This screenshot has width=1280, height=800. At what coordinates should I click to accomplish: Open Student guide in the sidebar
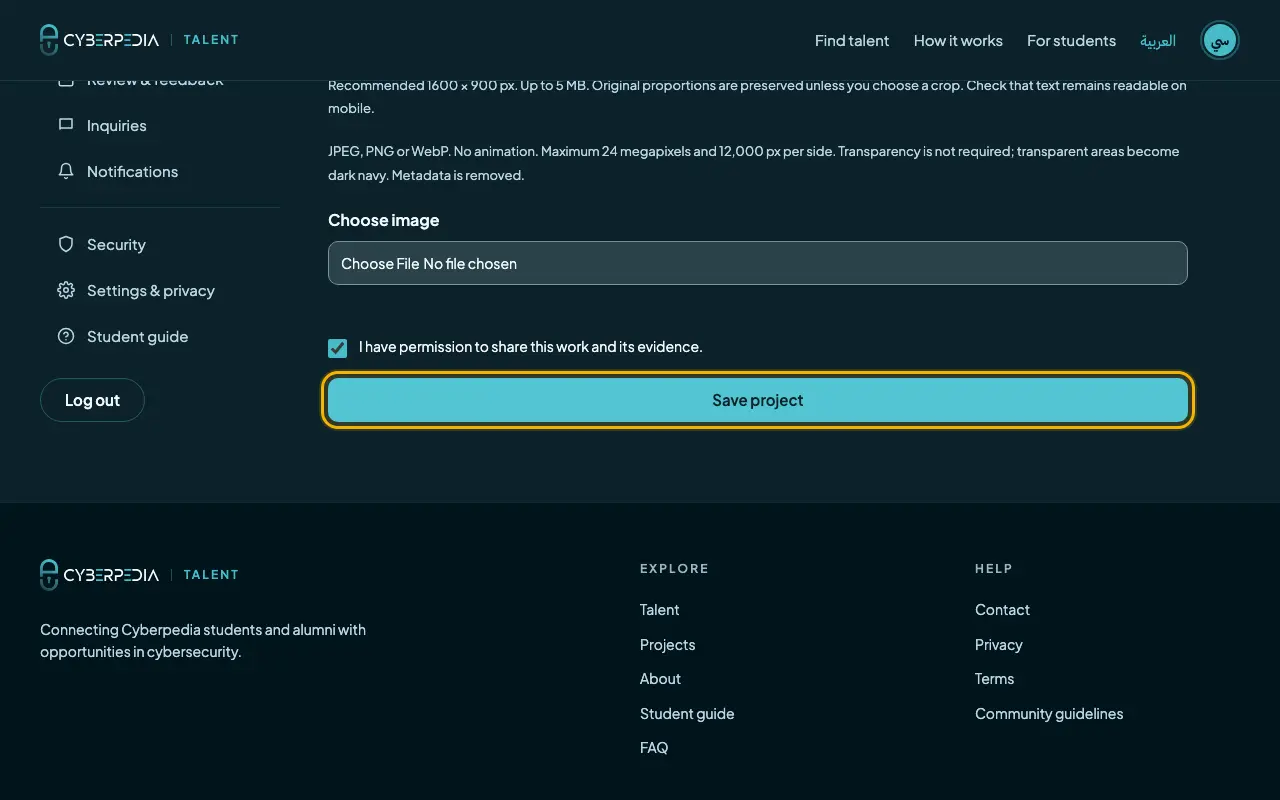point(160,336)
